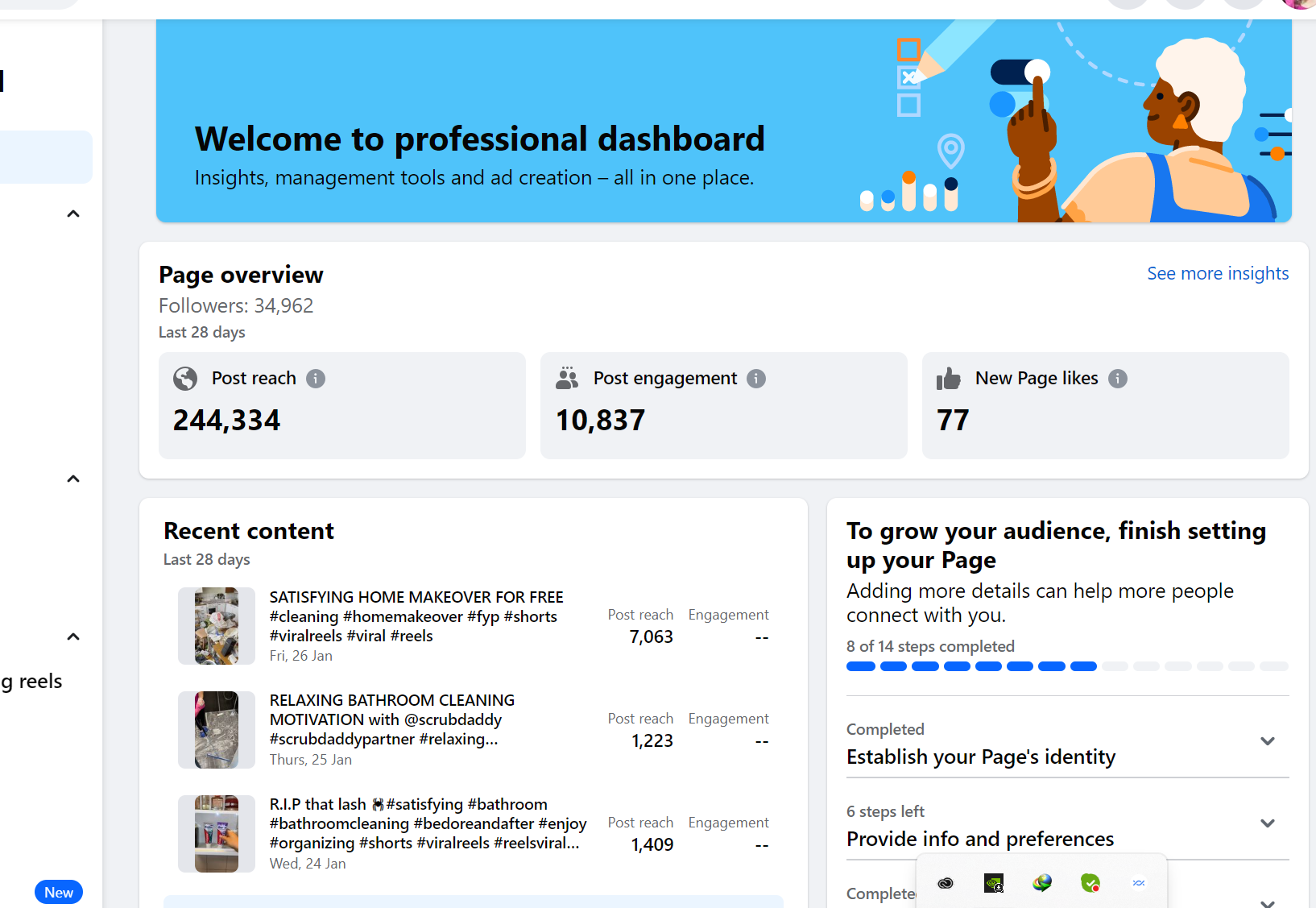The width and height of the screenshot is (1316, 908).
Task: Click the Recent content heading
Action: (249, 531)
